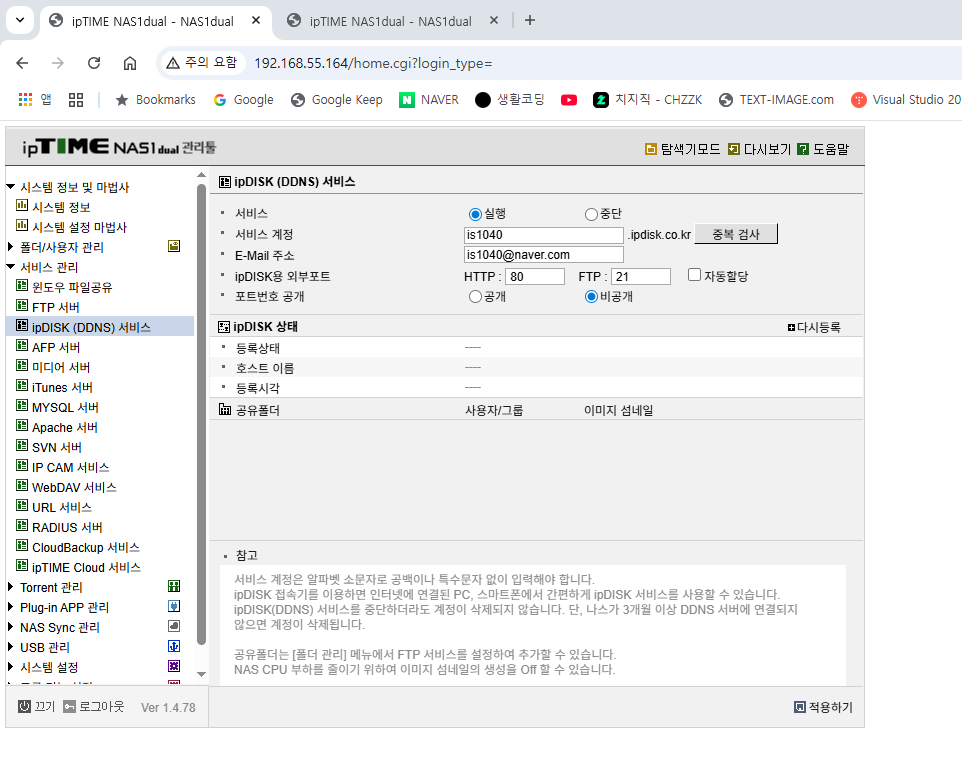962x760 pixels.
Task: Open the WebDAV 서비스 link
Action: (74, 488)
